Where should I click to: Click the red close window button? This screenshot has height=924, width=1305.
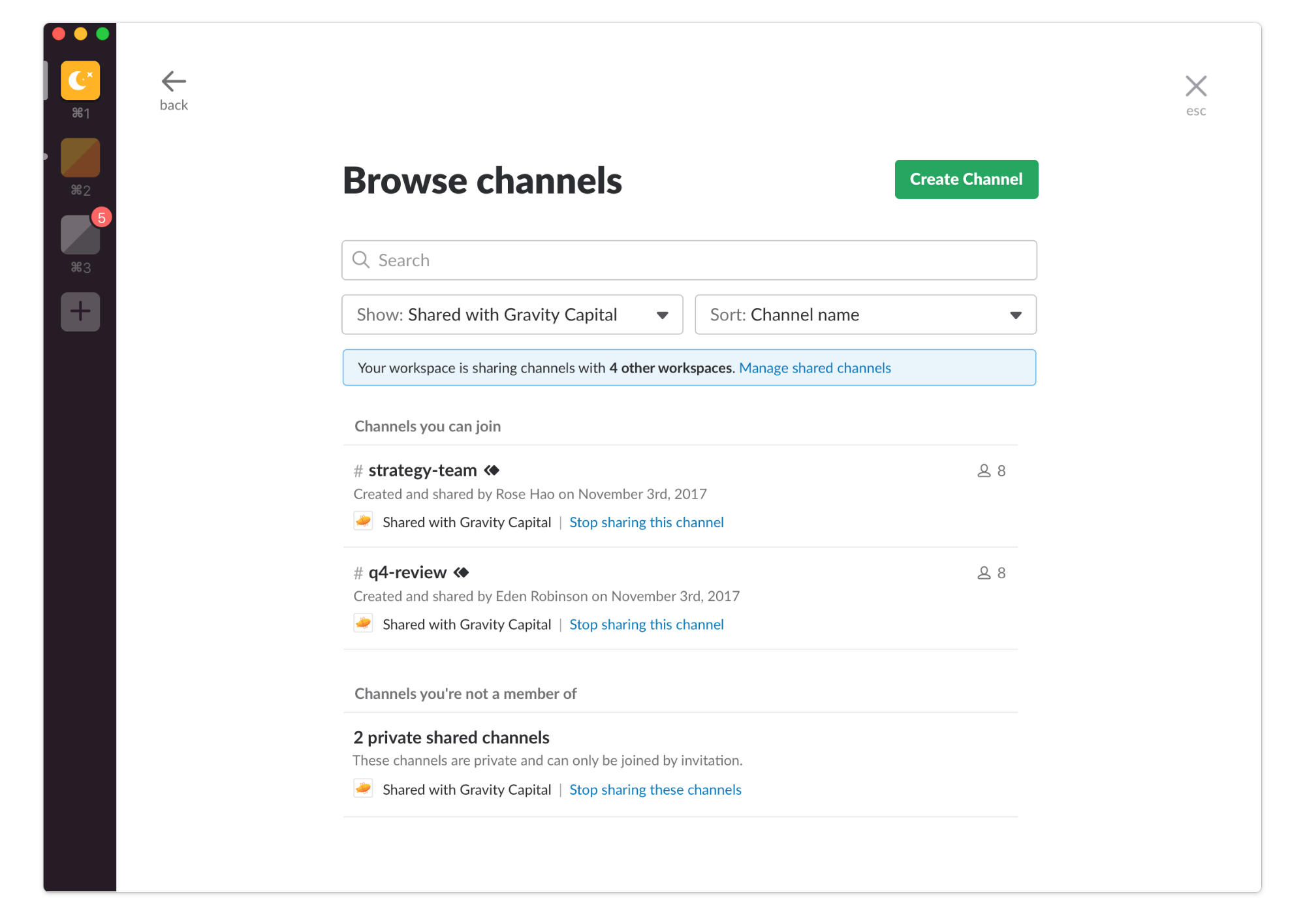[59, 34]
